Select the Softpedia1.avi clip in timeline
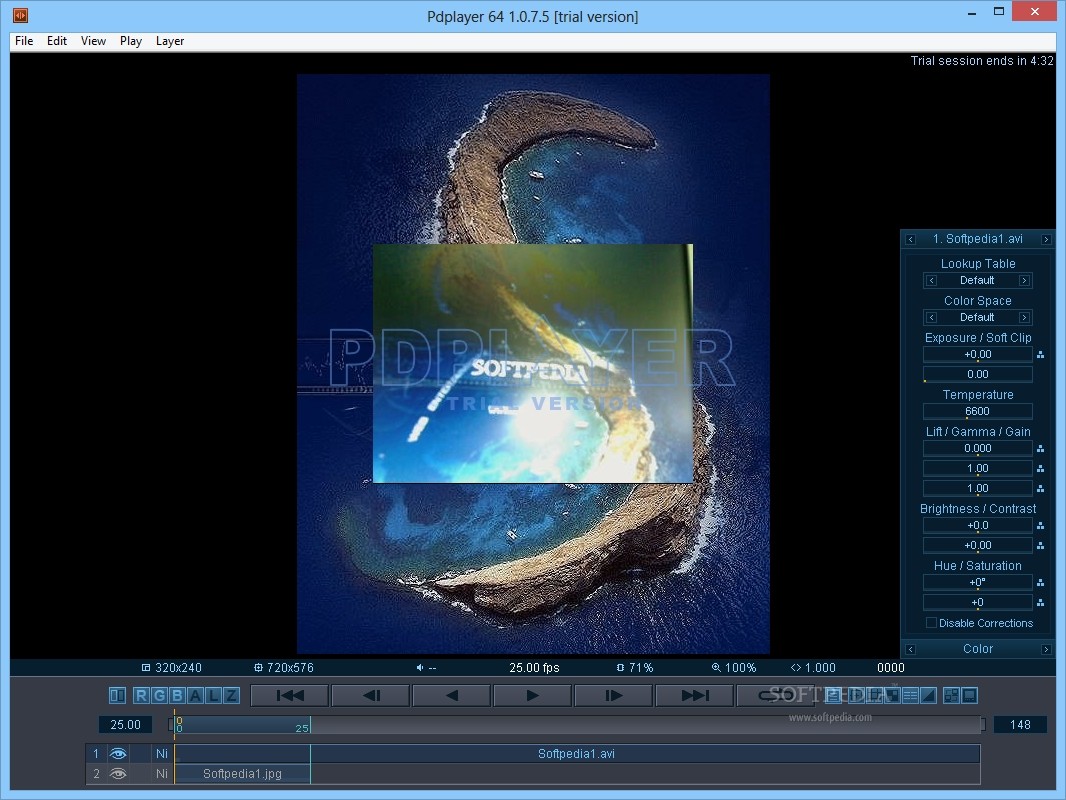 coord(577,753)
